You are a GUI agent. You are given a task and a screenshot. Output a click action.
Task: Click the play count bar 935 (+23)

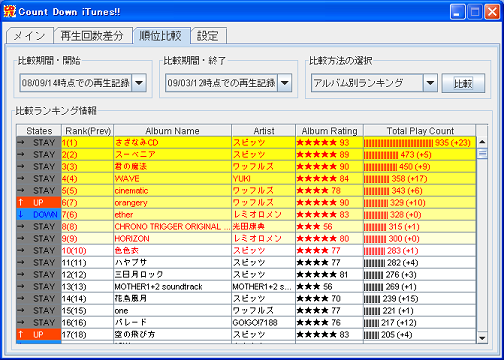[x=420, y=143]
